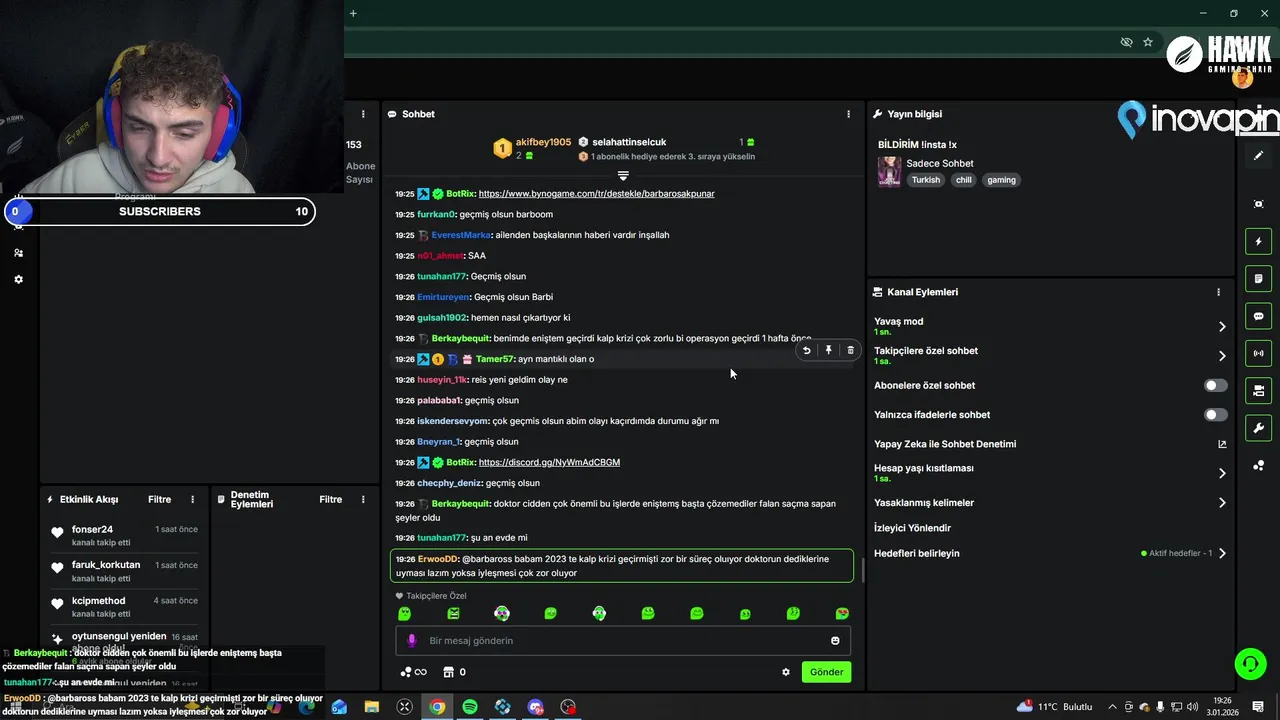The width and height of the screenshot is (1280, 720).
Task: Open Filtre in Etkinlik Akışı panel
Action: 159,499
